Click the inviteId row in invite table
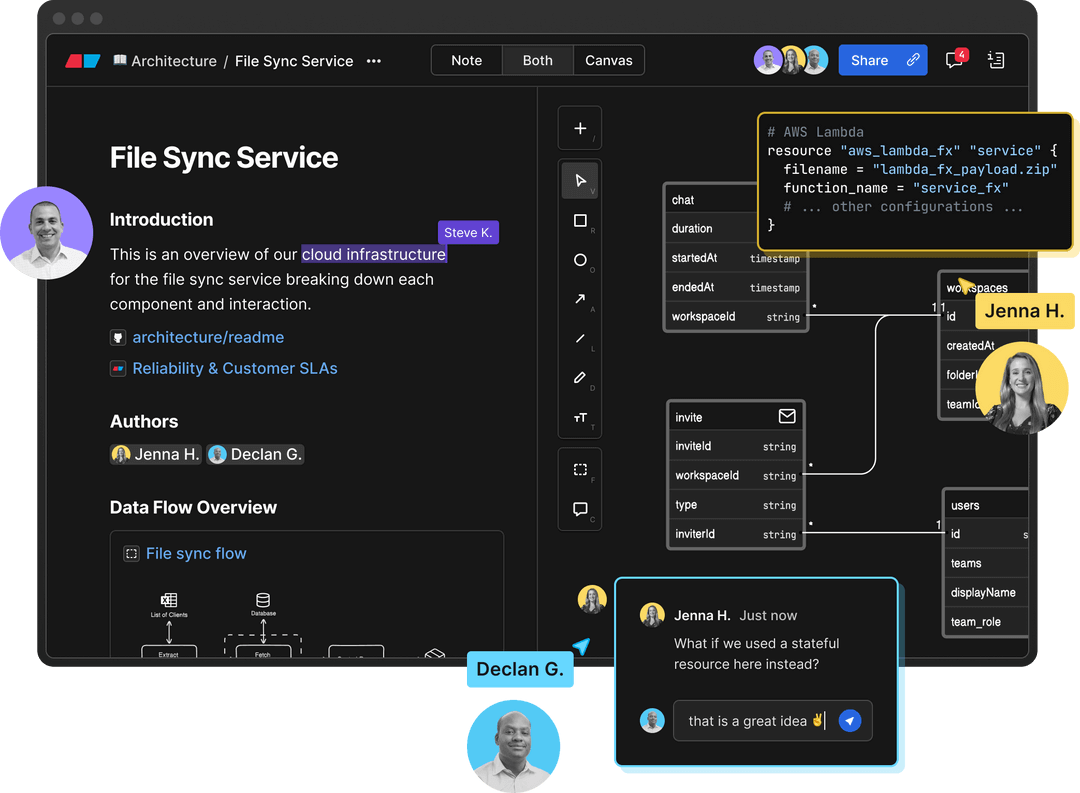Viewport: 1080px width, 793px height. (736, 446)
